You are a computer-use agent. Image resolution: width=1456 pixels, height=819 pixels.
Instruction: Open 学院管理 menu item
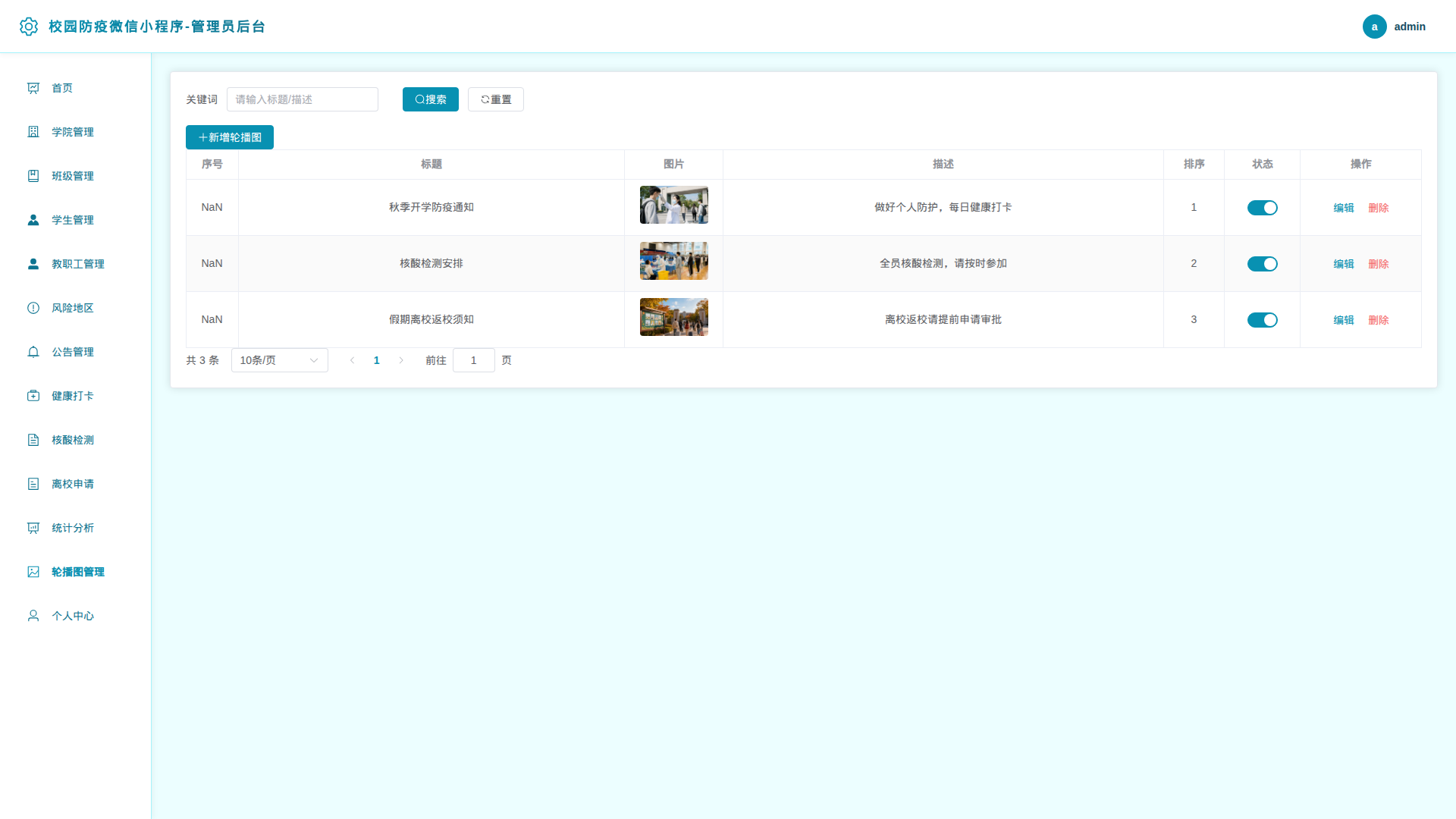76,132
